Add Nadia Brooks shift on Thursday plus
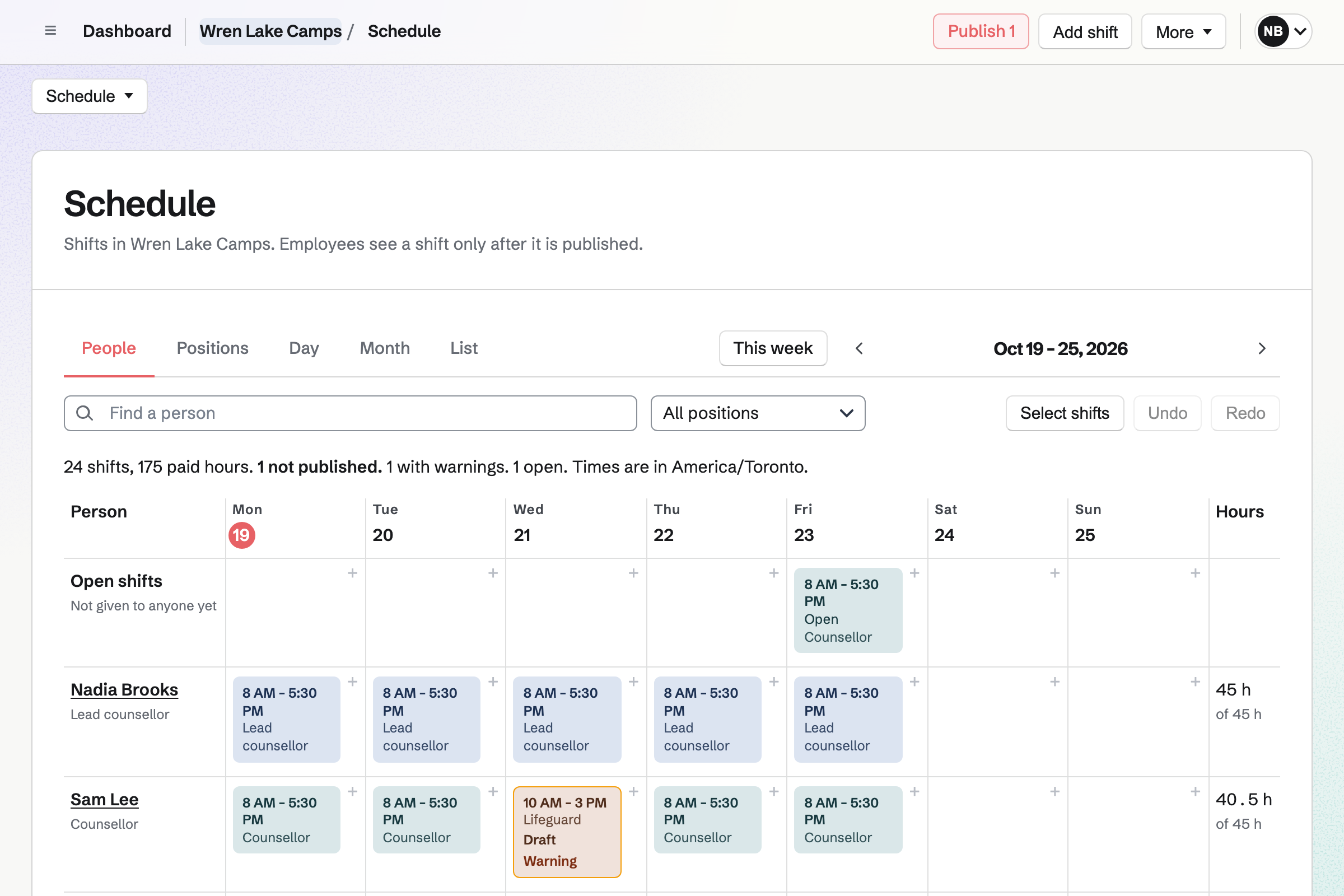Image resolution: width=1344 pixels, height=896 pixels. pos(774,682)
